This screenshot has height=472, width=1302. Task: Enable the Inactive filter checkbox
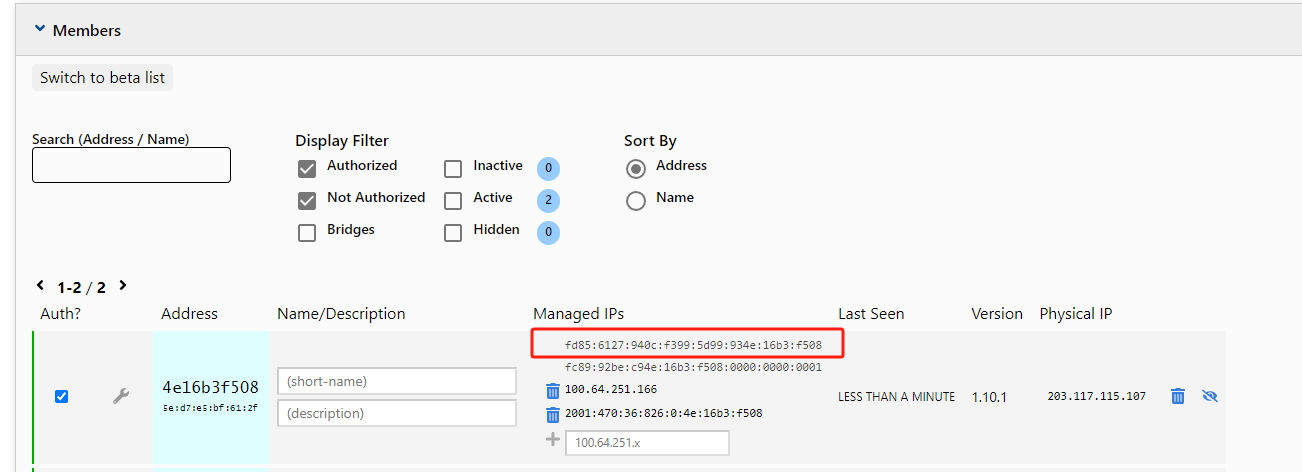[x=453, y=168]
